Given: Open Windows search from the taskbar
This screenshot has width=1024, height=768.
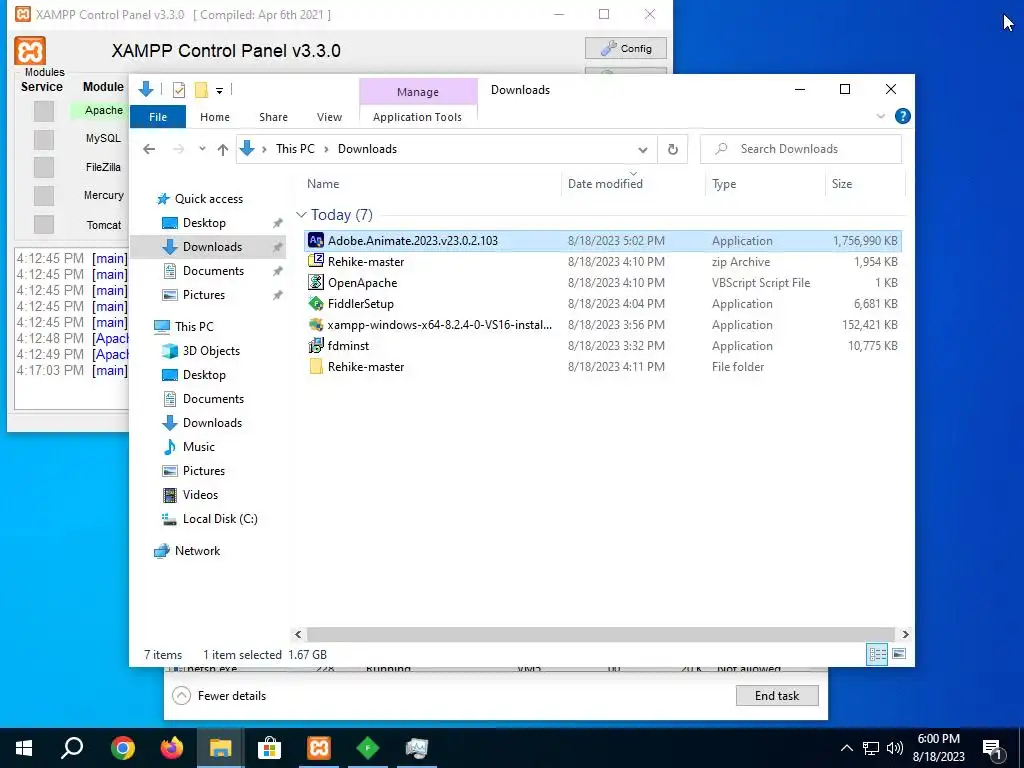Looking at the screenshot, I should (72, 748).
